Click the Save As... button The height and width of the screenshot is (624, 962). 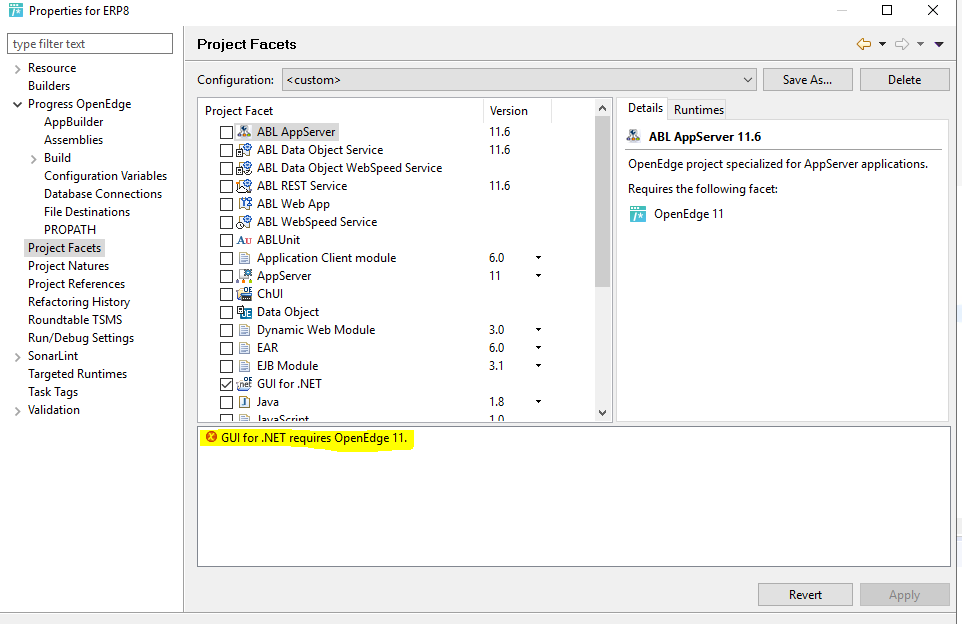click(807, 80)
